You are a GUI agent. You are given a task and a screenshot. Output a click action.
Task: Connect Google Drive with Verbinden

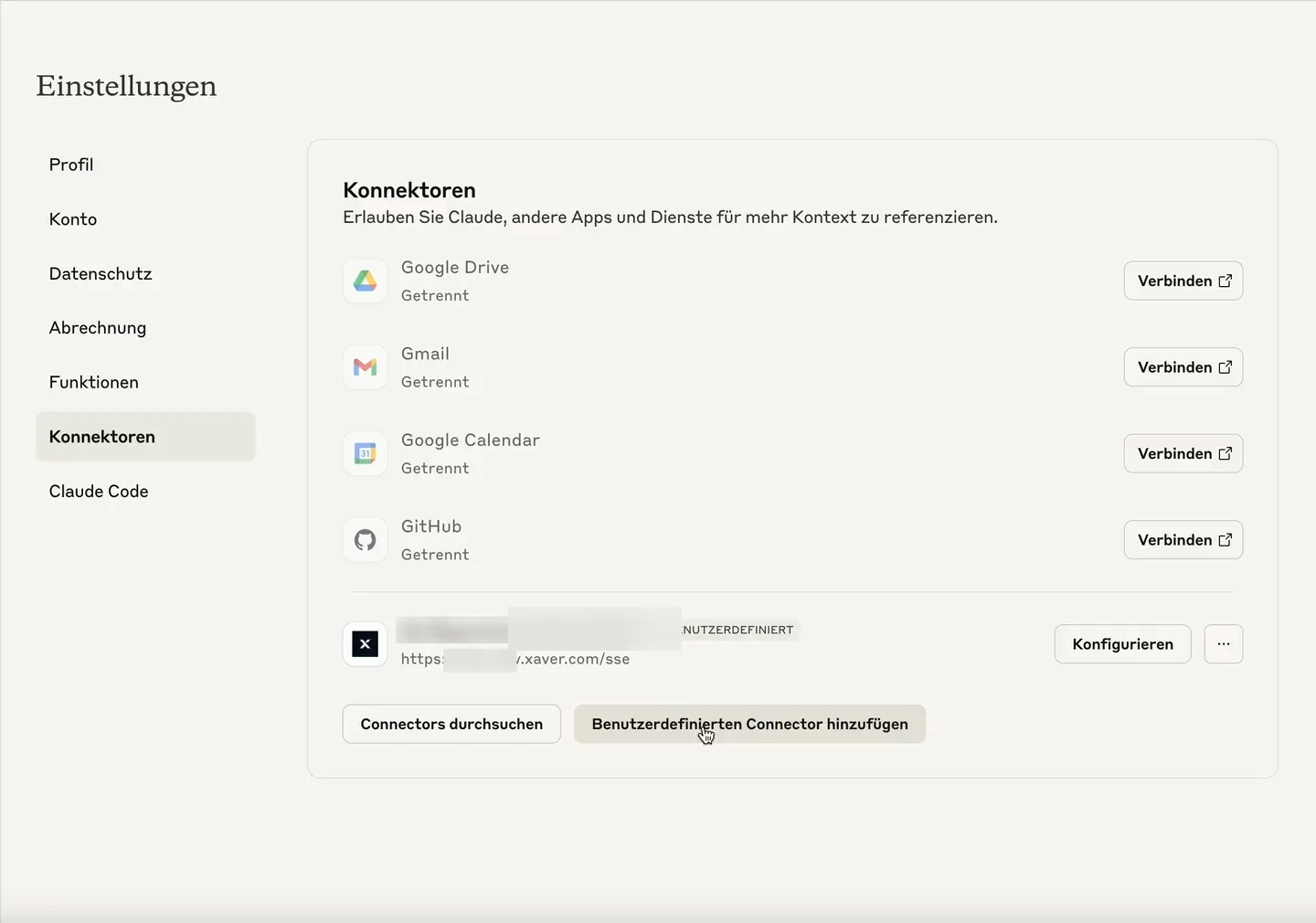coord(1183,281)
